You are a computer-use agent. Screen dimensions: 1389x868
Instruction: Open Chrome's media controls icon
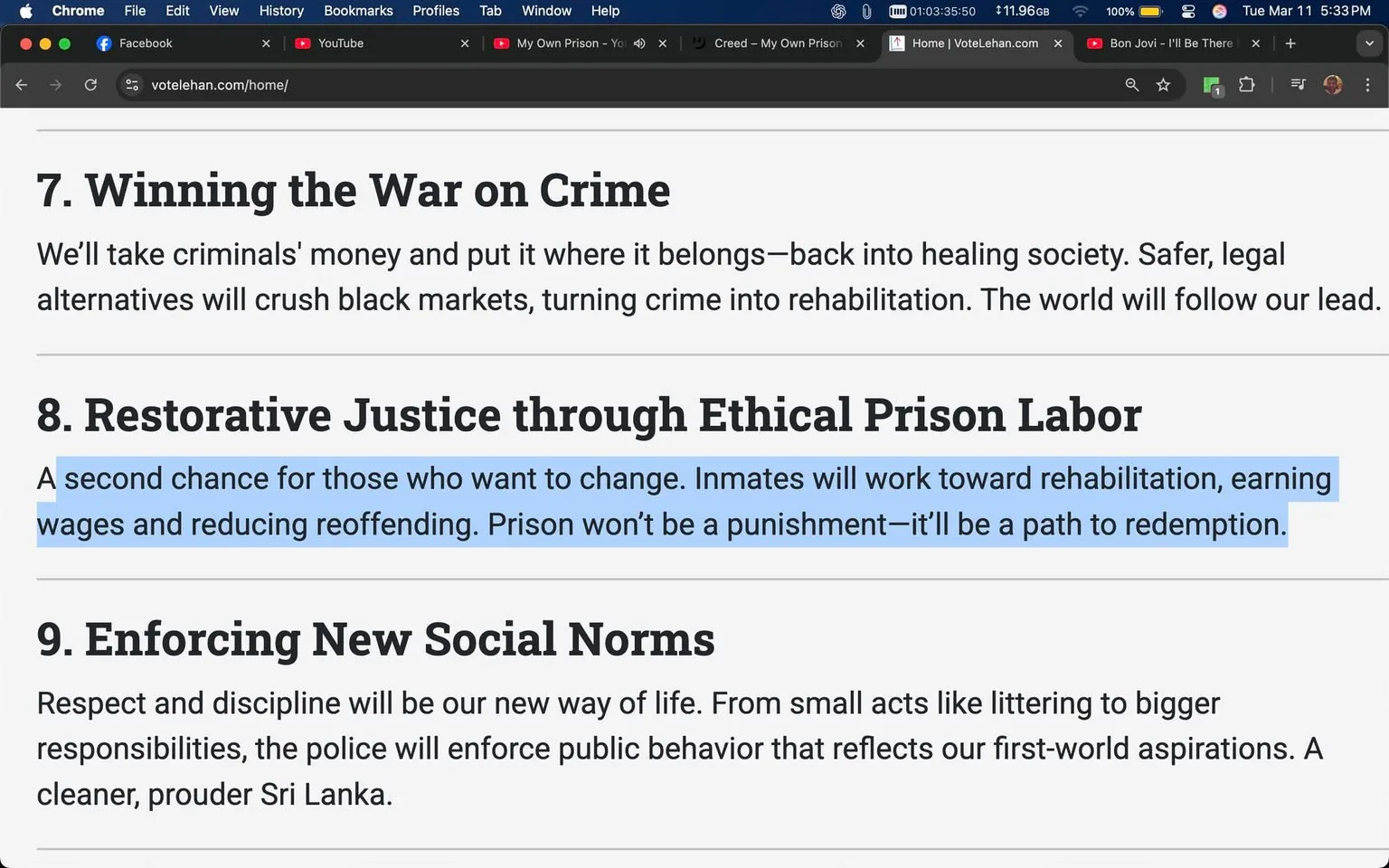click(1297, 85)
